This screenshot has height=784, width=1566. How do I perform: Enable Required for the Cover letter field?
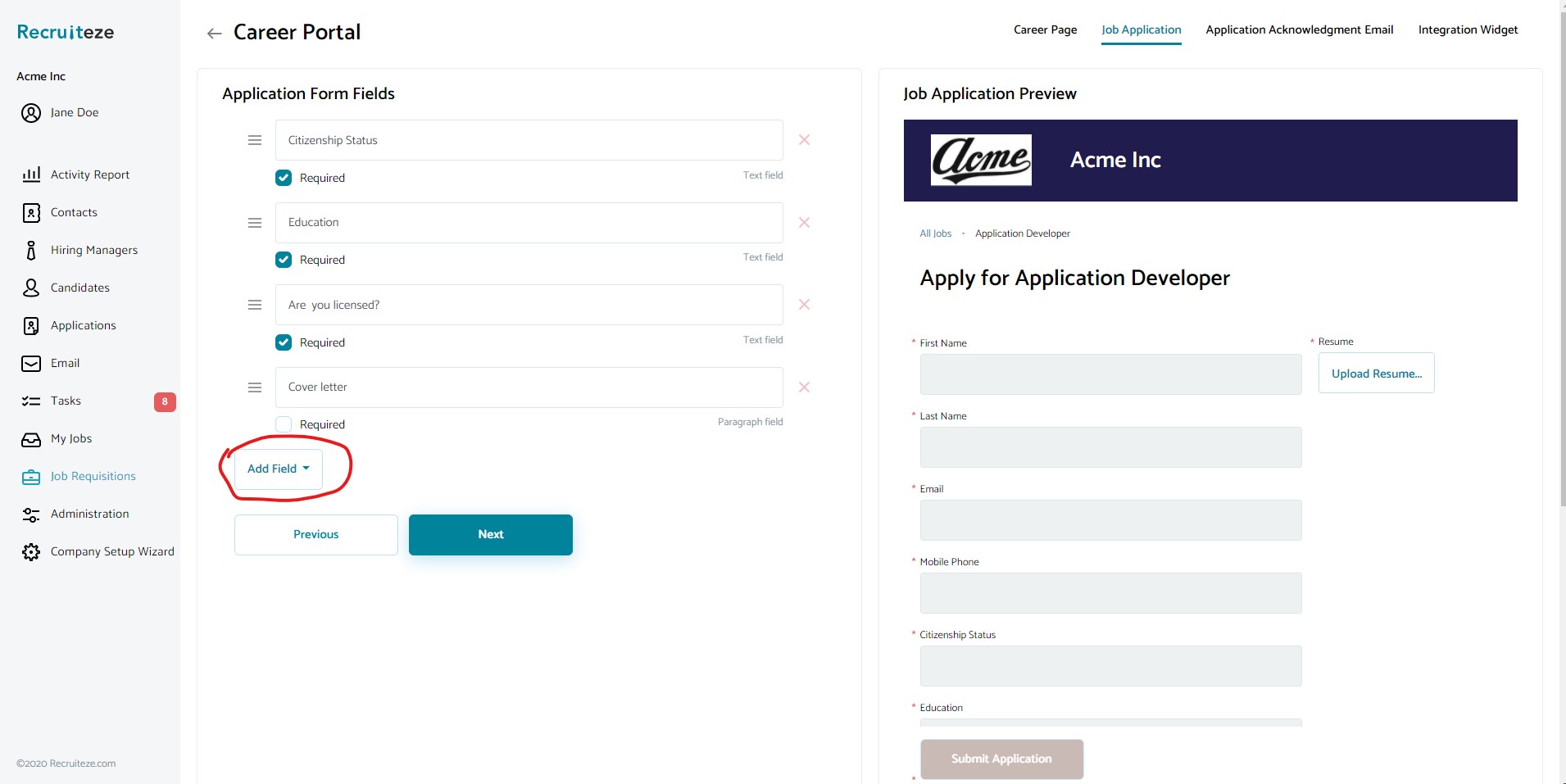tap(283, 424)
